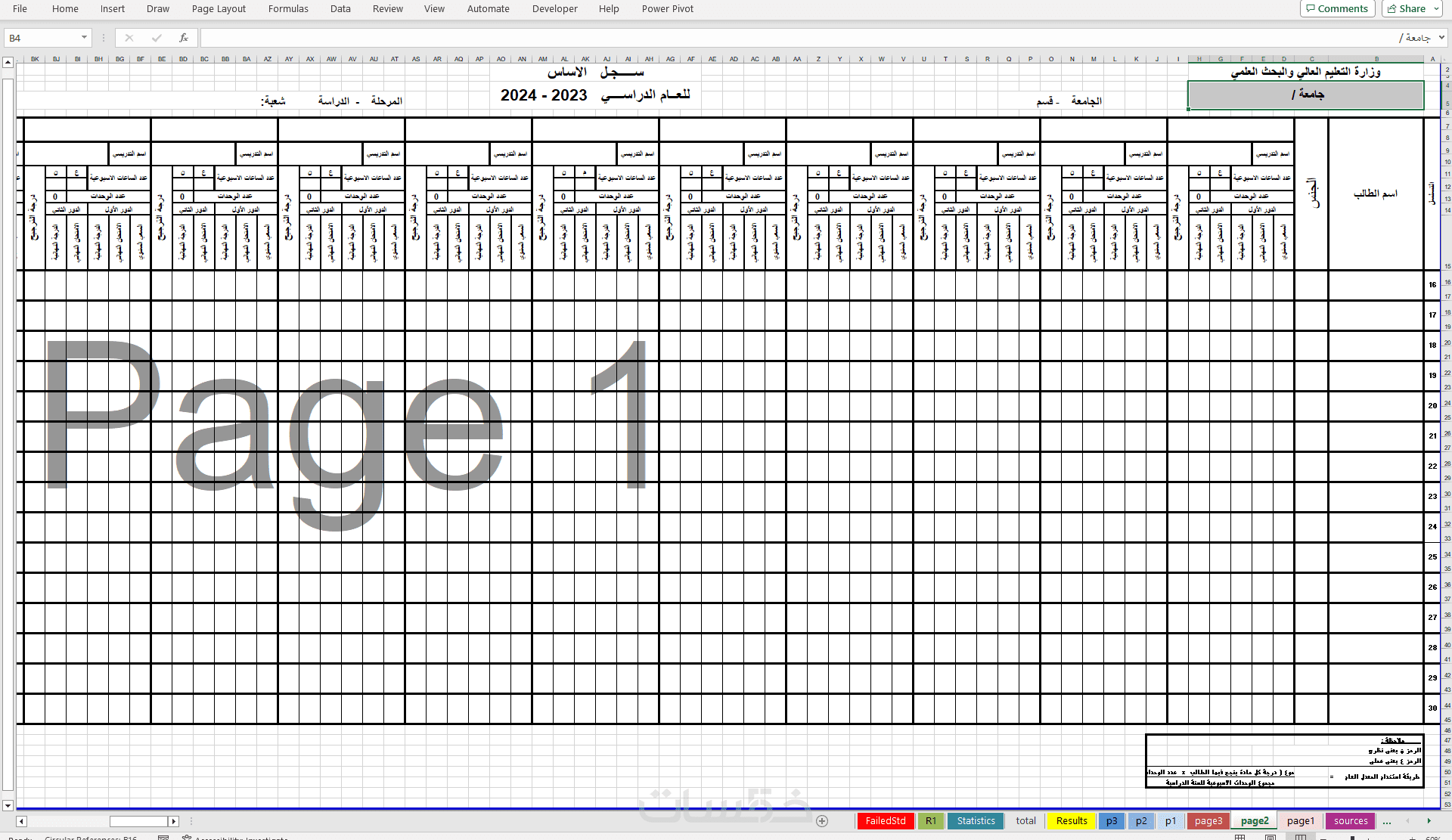The image size is (1452, 840).
Task: Click the Cancel entry X icon
Action: point(129,38)
